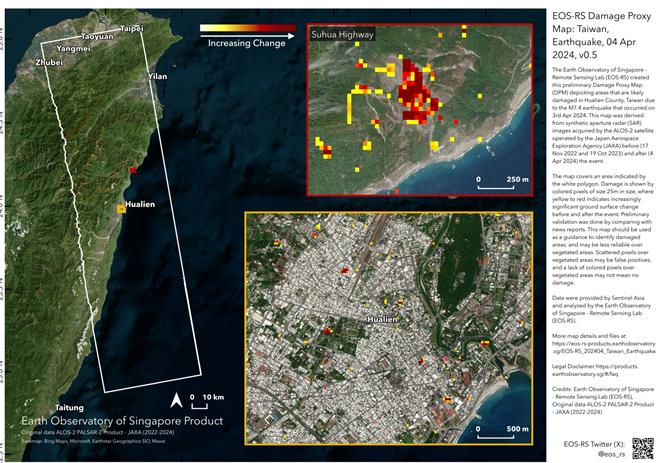Click the dark red damage cluster in top inset
This screenshot has width=656, height=463.
click(x=415, y=92)
